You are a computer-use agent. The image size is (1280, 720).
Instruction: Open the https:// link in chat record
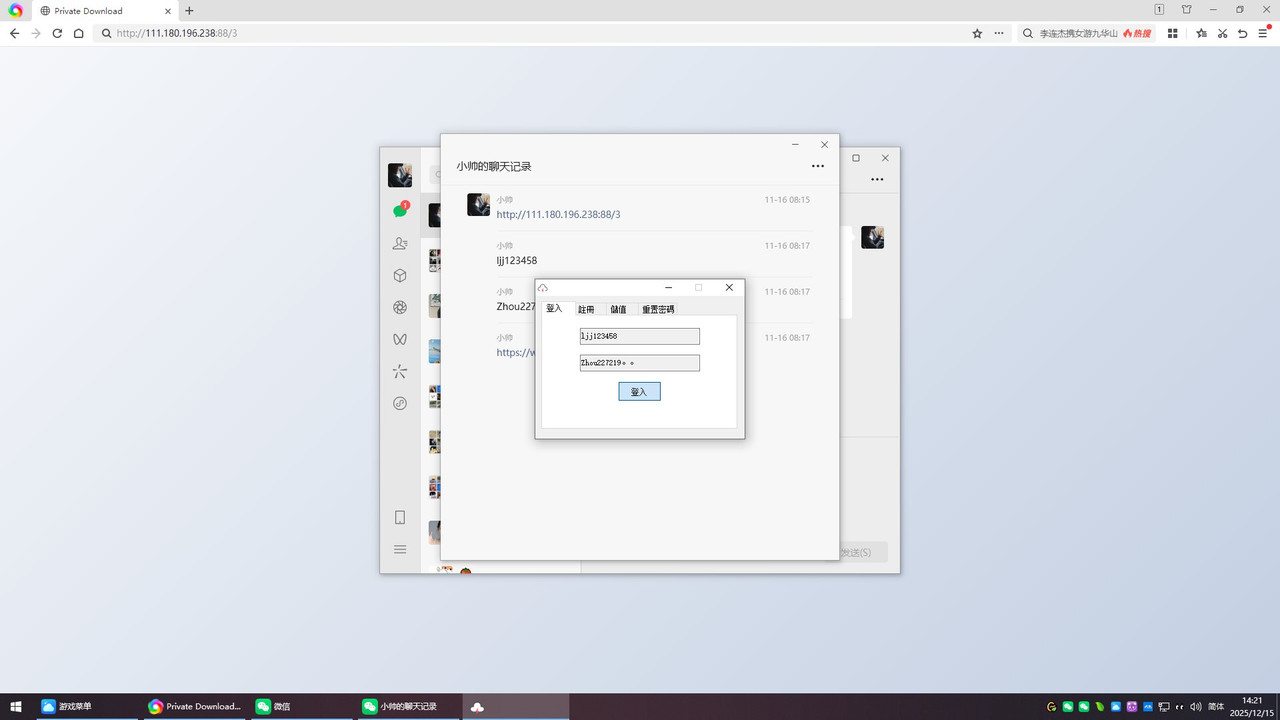[516, 353]
